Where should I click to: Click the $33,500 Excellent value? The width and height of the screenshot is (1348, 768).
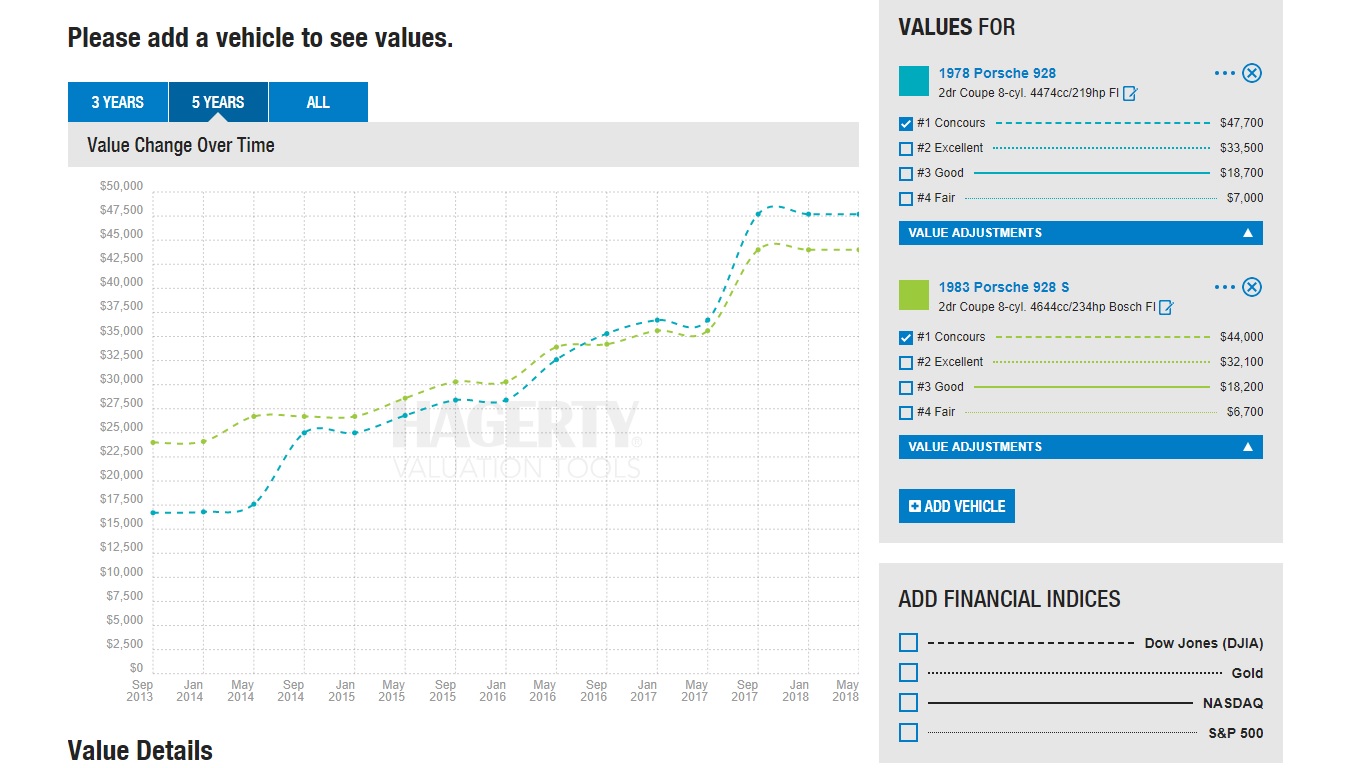coord(1241,148)
